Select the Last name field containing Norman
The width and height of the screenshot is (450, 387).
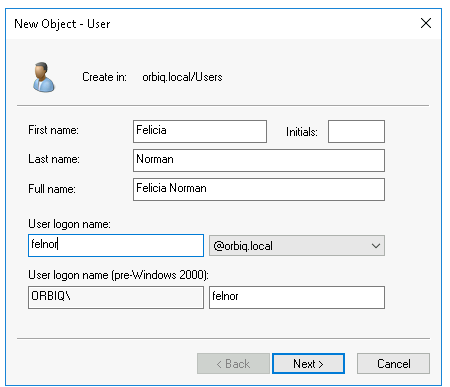coord(259,160)
